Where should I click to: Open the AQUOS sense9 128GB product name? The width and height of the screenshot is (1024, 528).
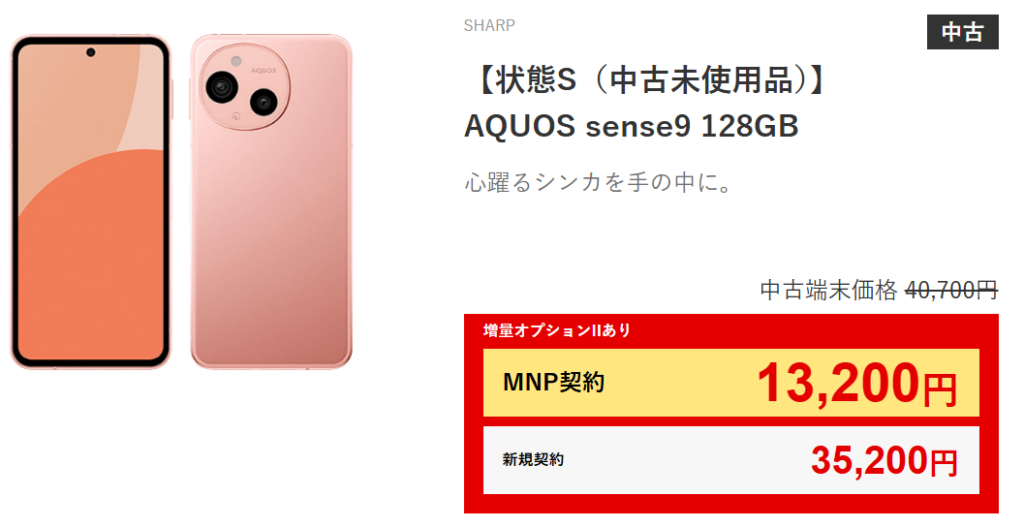(632, 127)
